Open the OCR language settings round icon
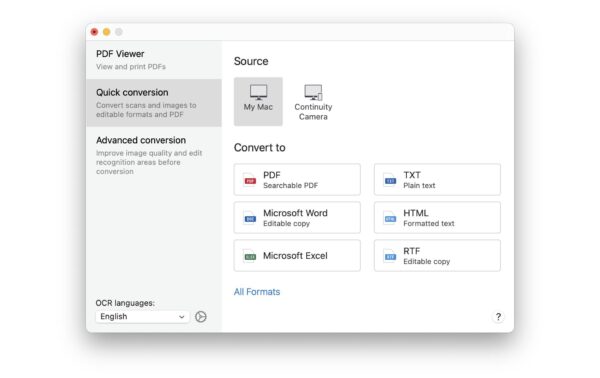 coord(201,316)
